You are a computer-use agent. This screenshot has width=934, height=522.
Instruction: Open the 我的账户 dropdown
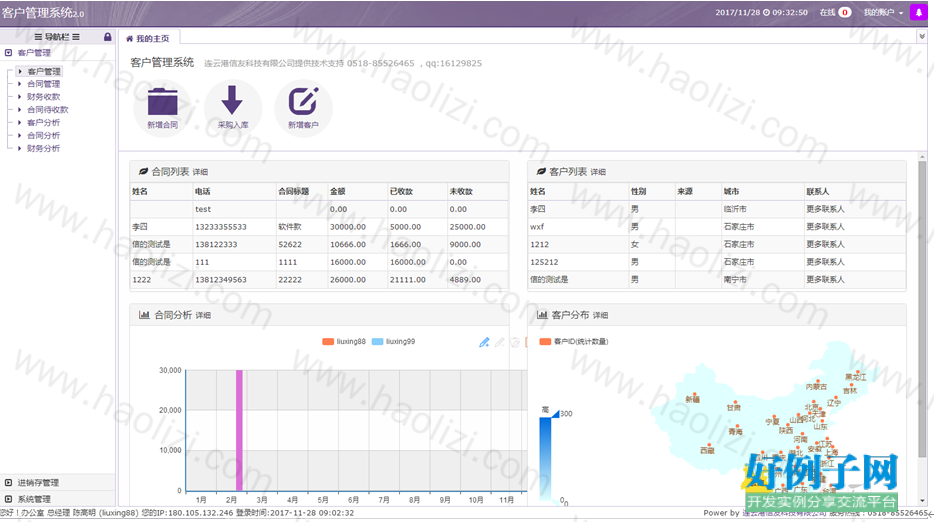[x=883, y=13]
